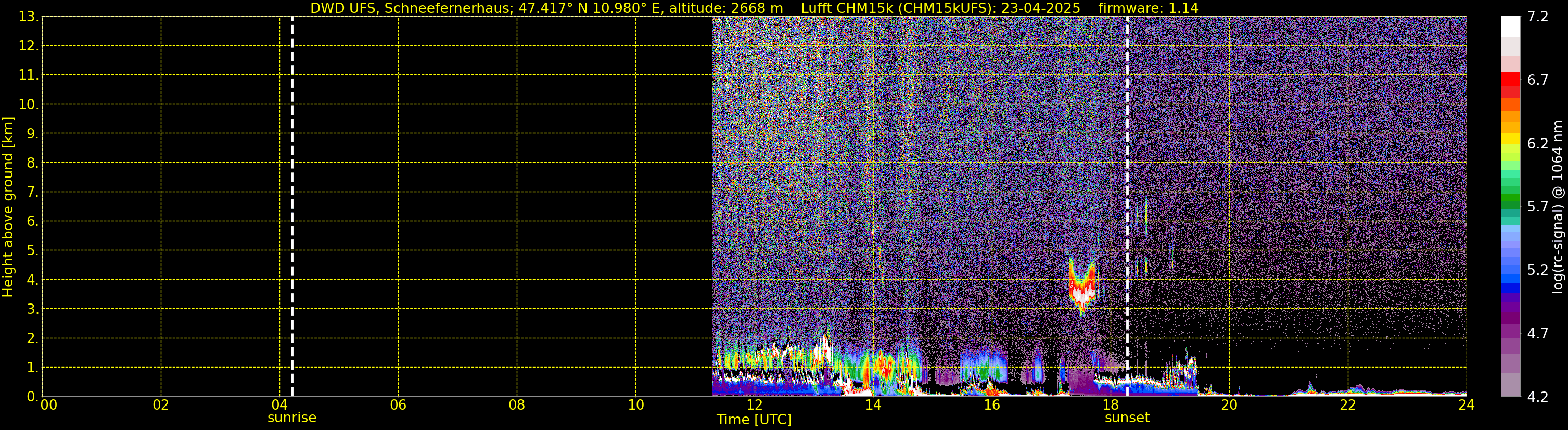
Task: Click the 'firmware: 1.14' title text
Action: [x=1148, y=8]
